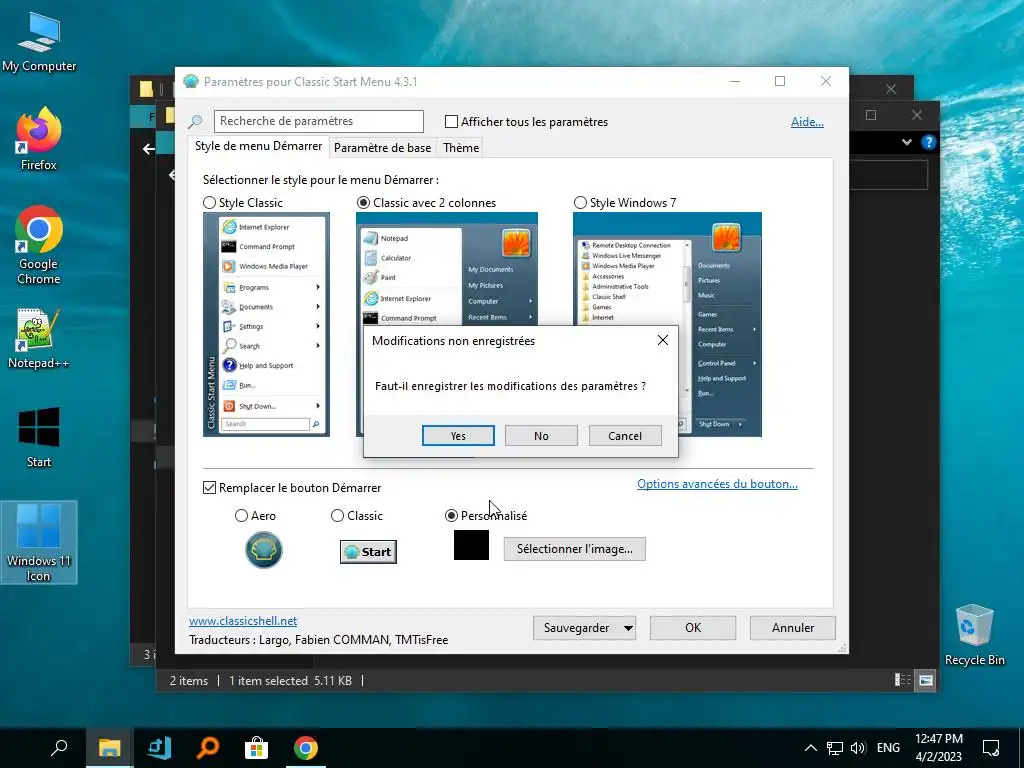Close the Modifications non enregistrées dialog
This screenshot has height=768, width=1024.
coord(663,340)
